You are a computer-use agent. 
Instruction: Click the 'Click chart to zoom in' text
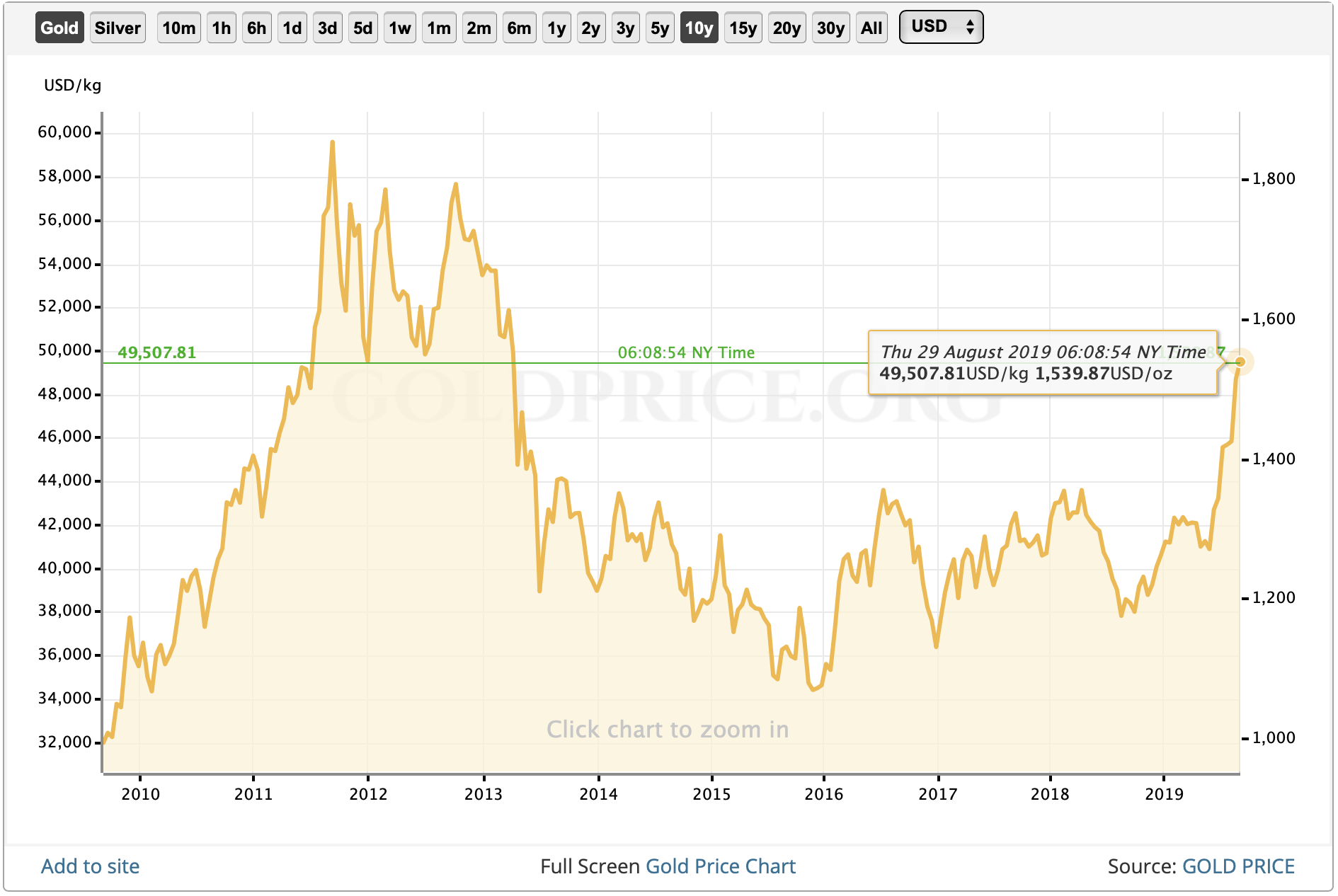point(668,730)
